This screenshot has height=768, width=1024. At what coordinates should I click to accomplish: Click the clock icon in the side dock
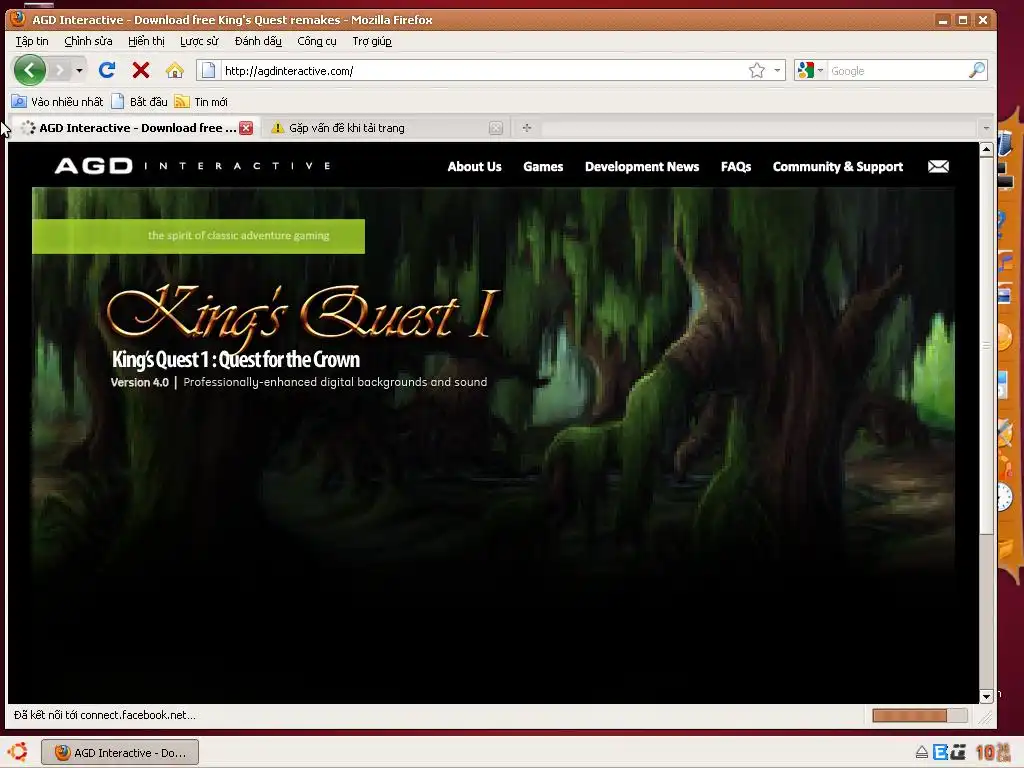1005,498
